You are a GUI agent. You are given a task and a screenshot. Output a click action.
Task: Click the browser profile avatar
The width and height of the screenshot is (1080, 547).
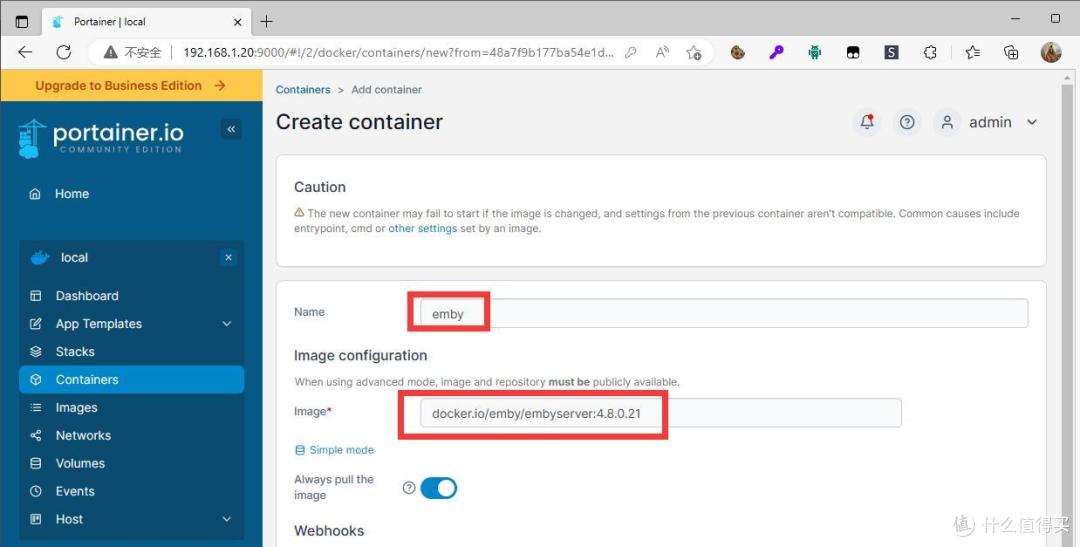click(1050, 52)
